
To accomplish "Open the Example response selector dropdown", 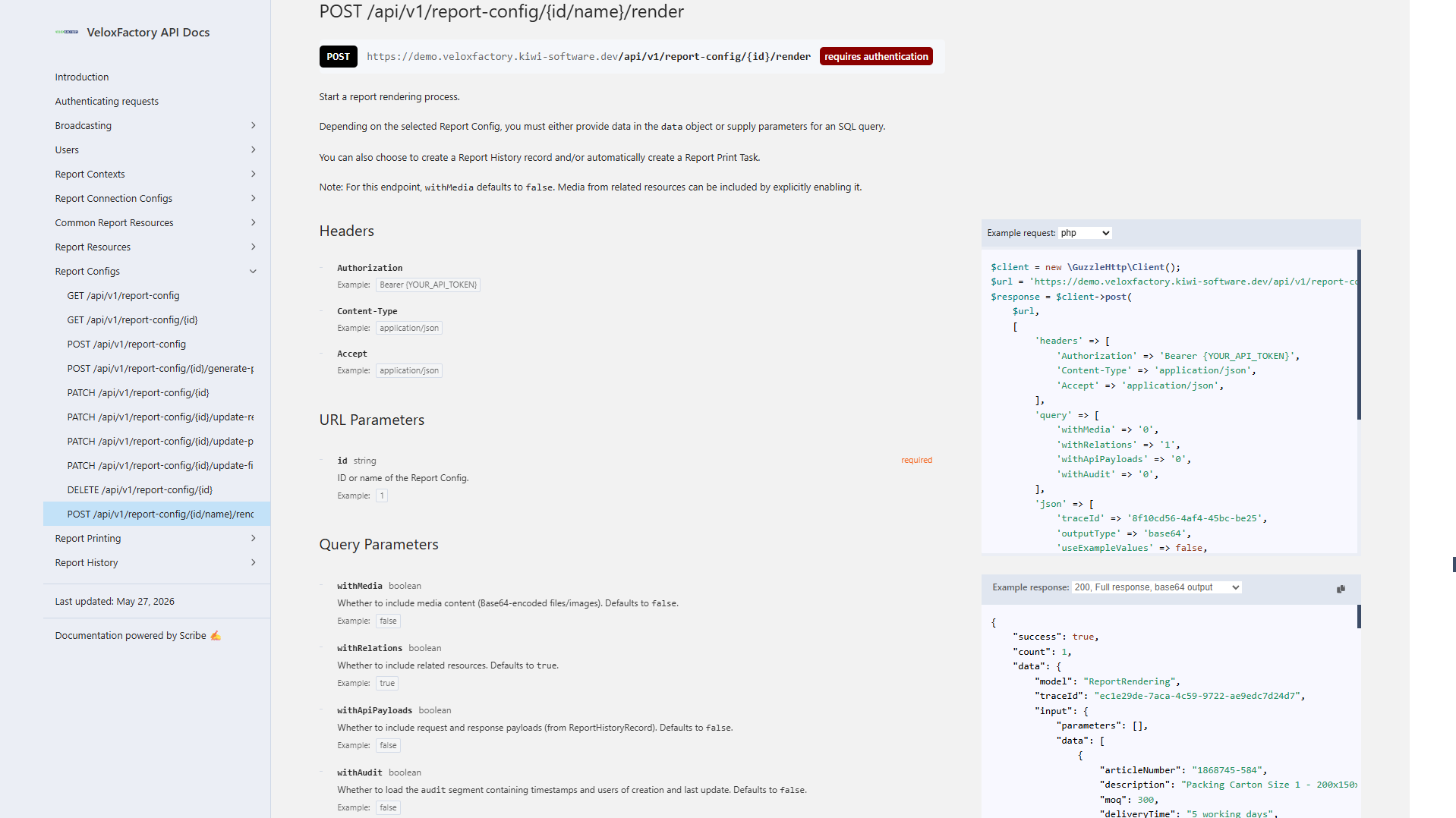I will click(x=1157, y=587).
